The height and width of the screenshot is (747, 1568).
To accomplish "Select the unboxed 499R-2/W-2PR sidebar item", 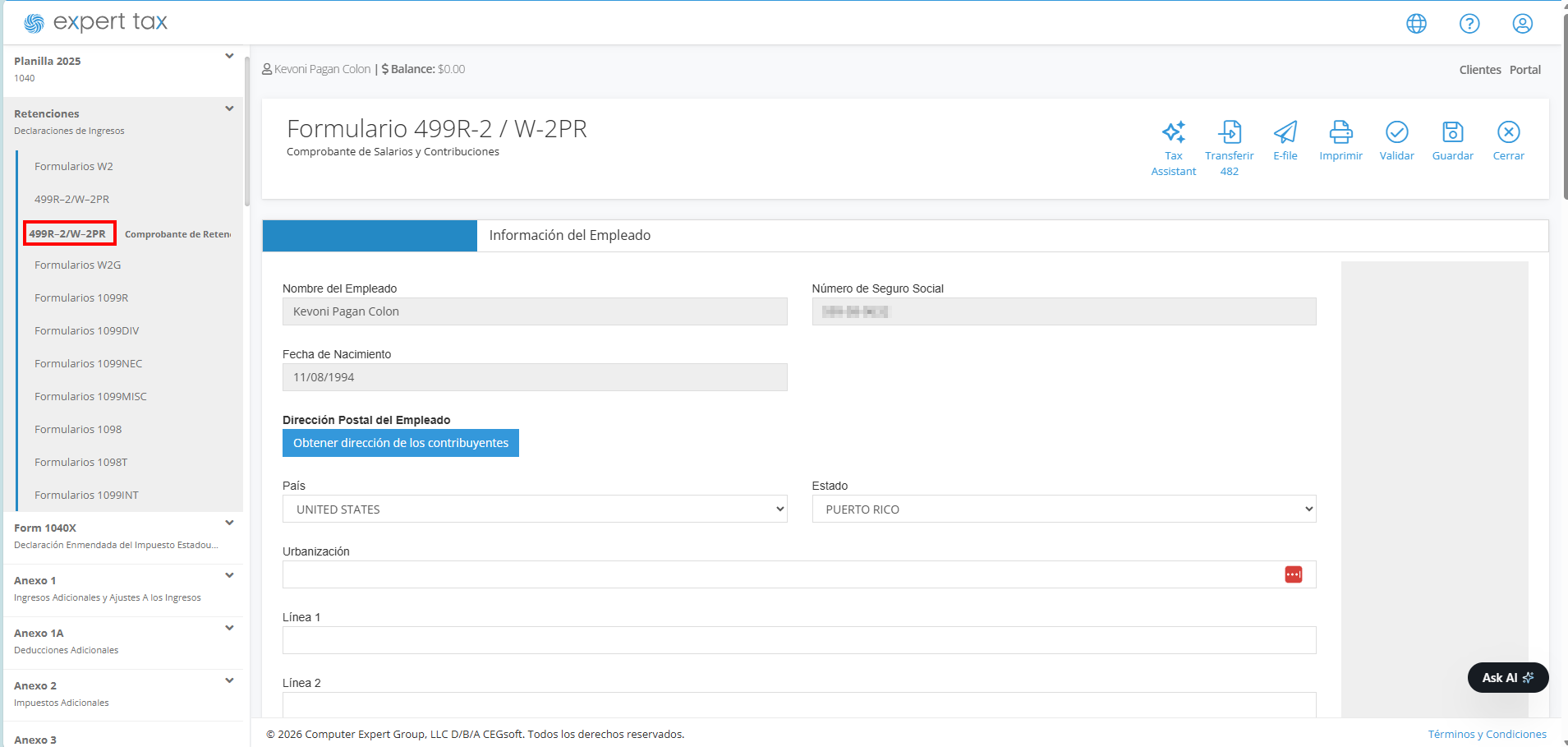I will (x=72, y=200).
